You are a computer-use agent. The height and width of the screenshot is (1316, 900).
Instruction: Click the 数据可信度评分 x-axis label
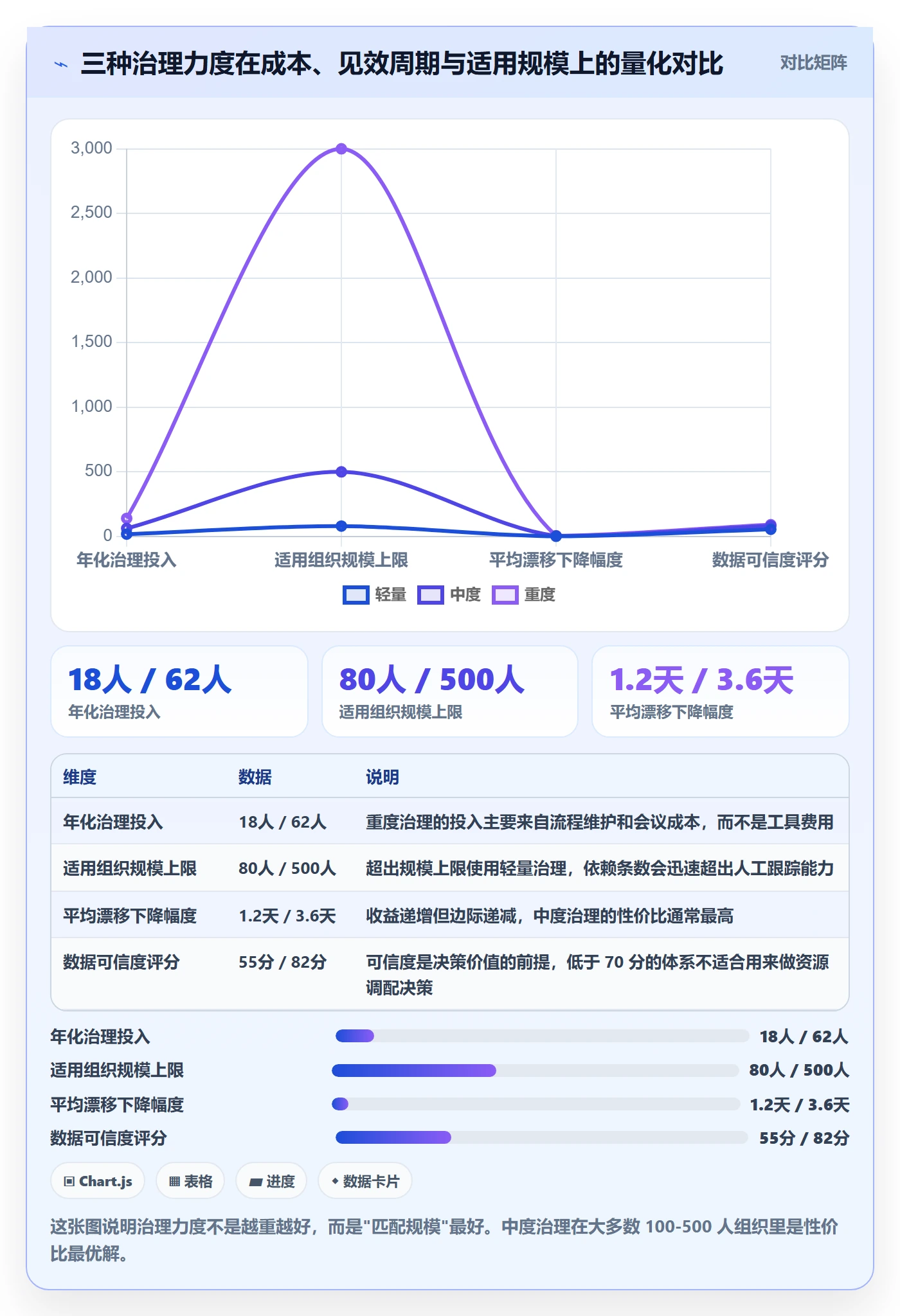pos(770,560)
